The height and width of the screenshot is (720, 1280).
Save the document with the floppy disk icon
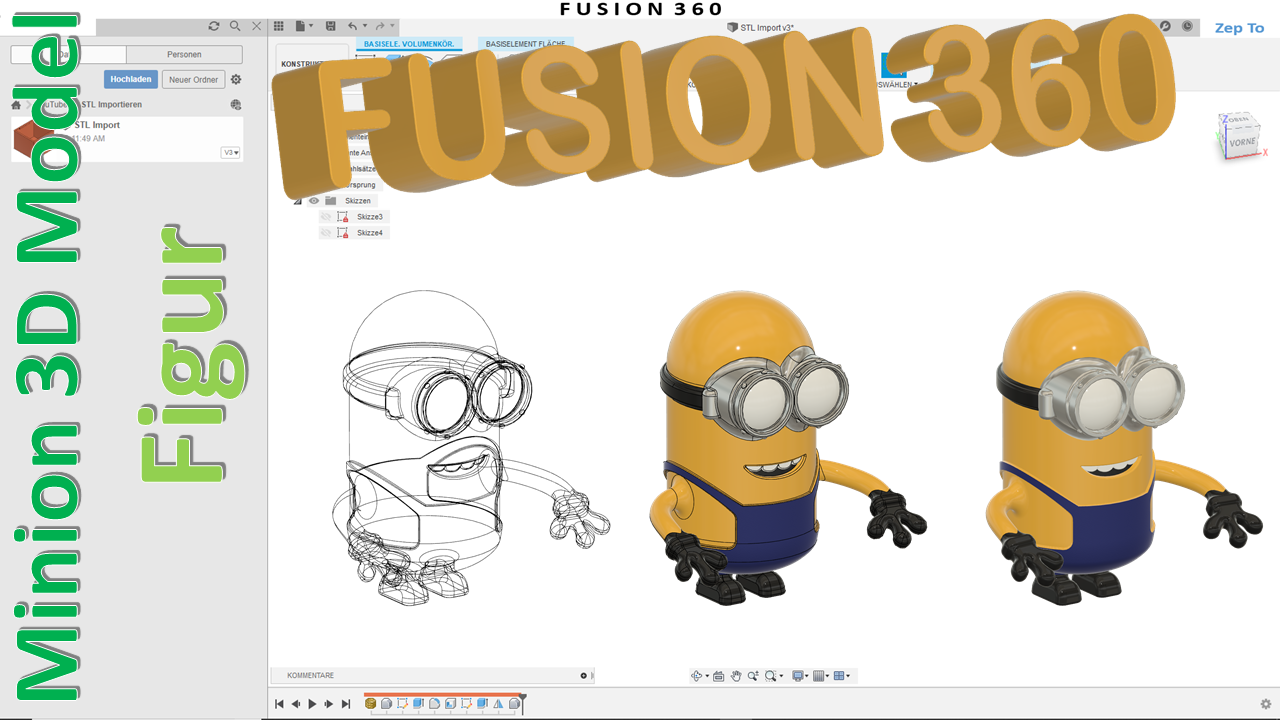coord(330,26)
